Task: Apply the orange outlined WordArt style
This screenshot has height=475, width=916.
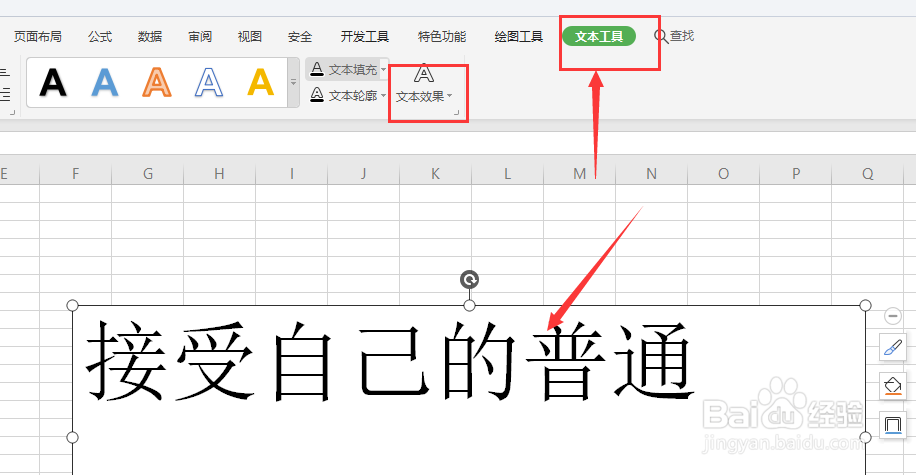Action: 157,82
